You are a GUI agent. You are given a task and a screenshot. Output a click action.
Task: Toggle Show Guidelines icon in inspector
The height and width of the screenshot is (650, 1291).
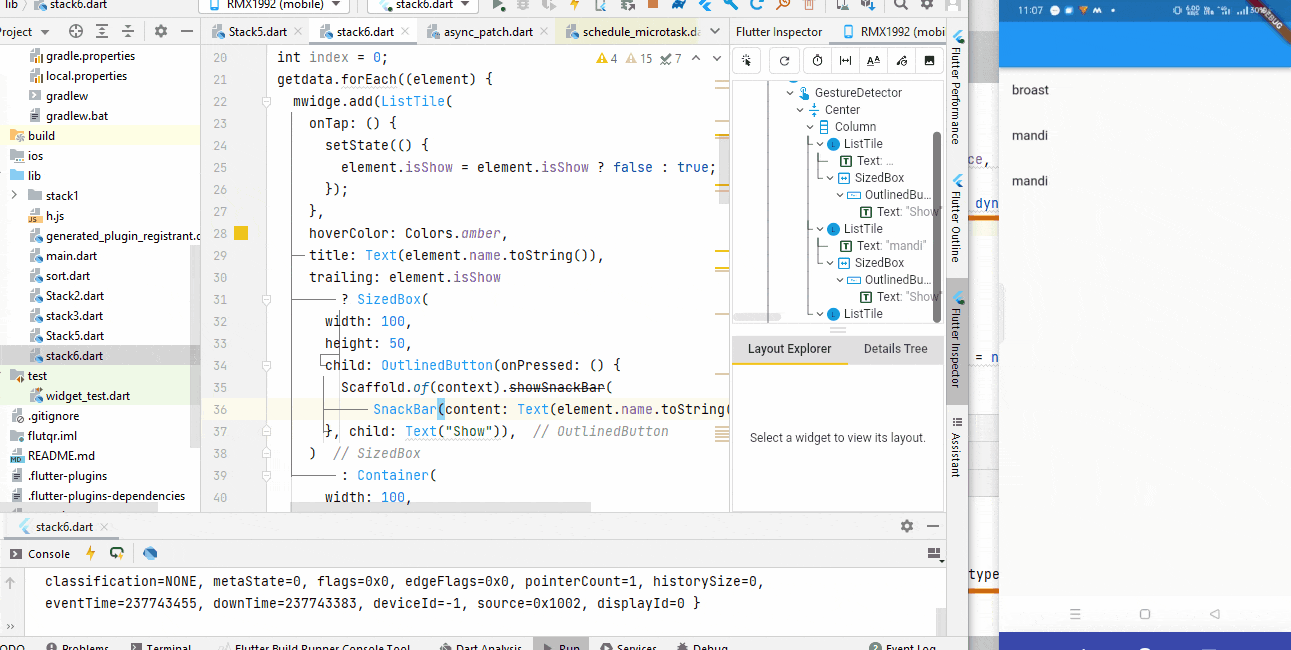(x=846, y=61)
